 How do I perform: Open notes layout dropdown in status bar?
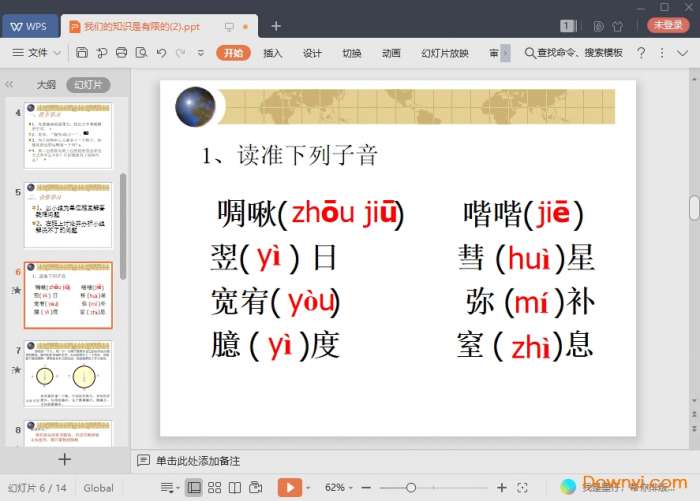click(x=170, y=488)
